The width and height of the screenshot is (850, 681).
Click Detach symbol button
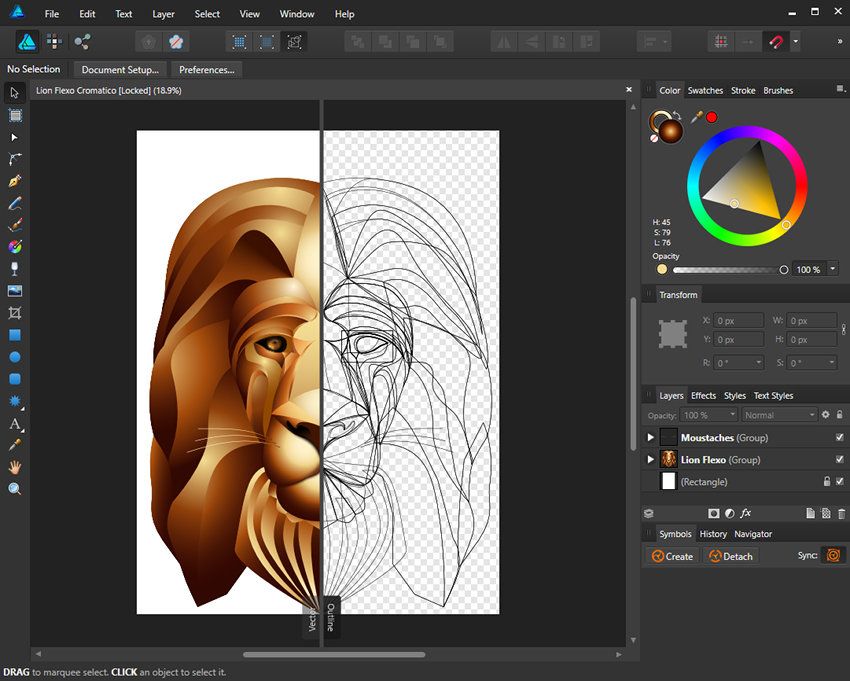(731, 556)
